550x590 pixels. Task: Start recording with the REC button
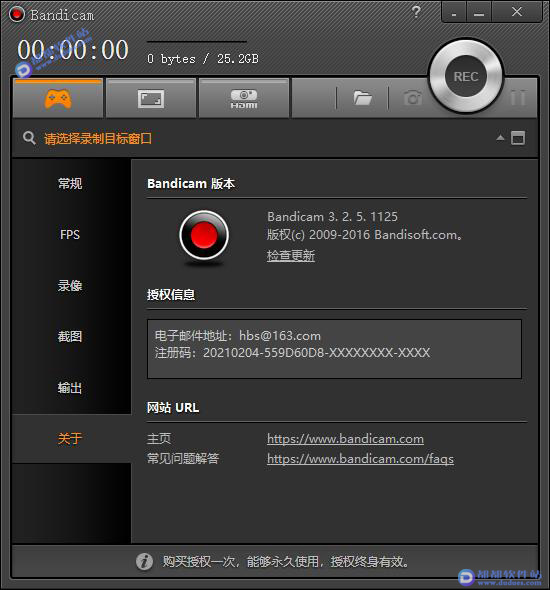point(466,76)
